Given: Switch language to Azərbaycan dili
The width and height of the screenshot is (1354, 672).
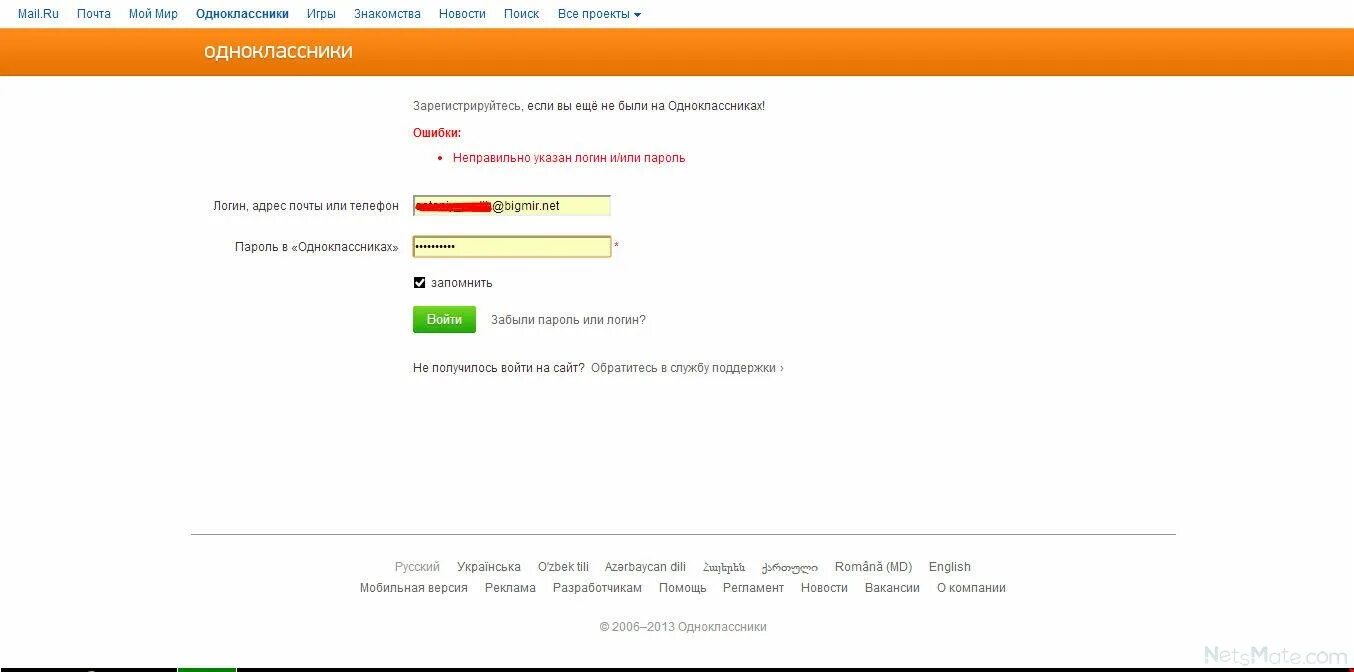Looking at the screenshot, I should pos(645,567).
